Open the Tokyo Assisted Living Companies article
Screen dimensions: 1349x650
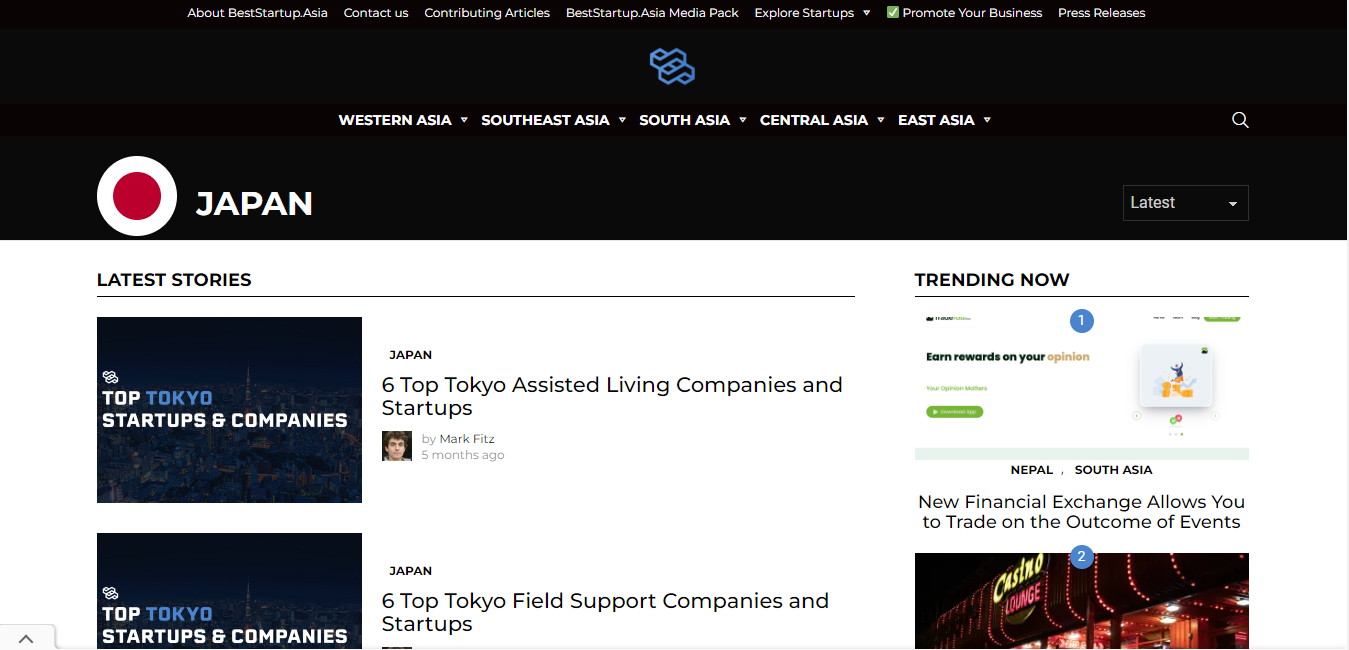(x=611, y=396)
